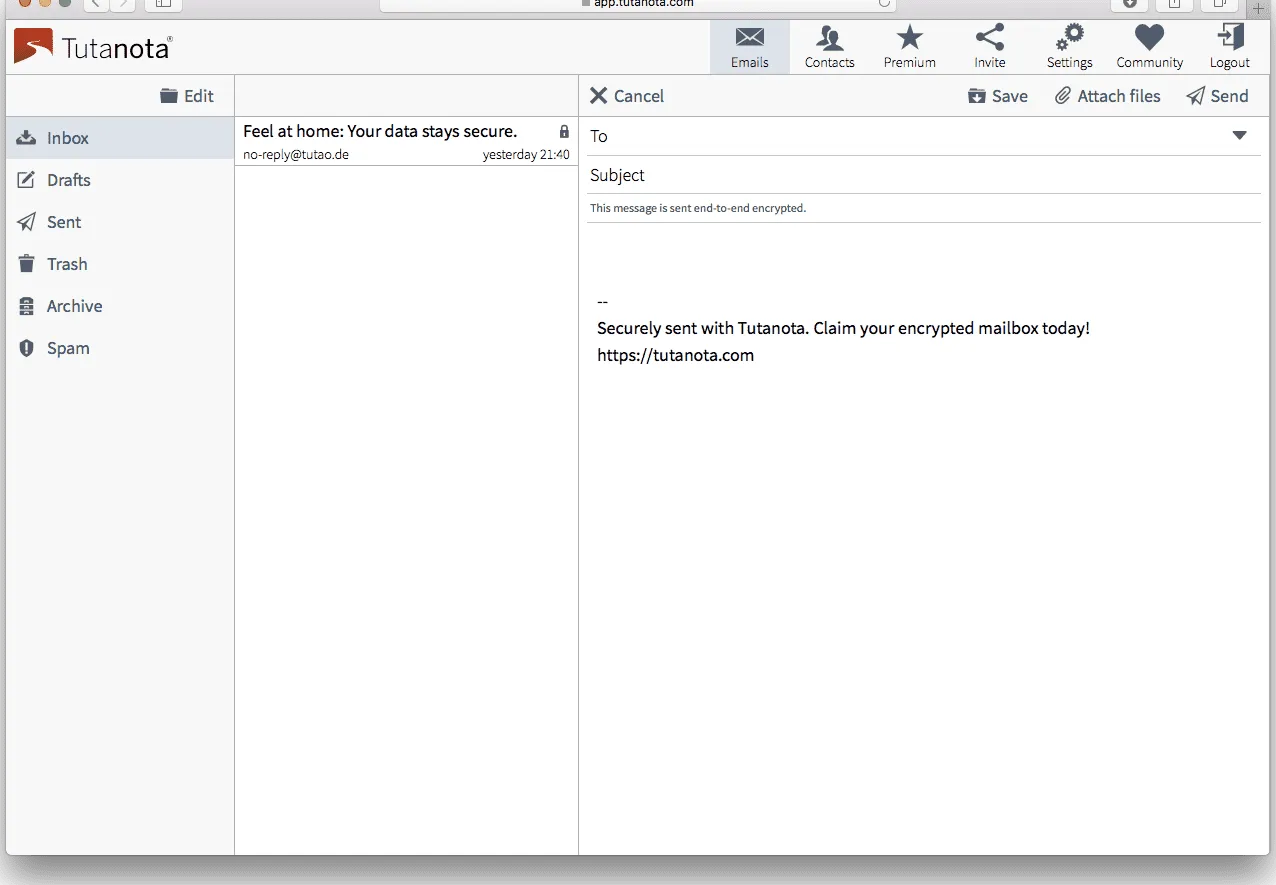Click the Community heart icon
The height and width of the screenshot is (885, 1276).
1149,40
